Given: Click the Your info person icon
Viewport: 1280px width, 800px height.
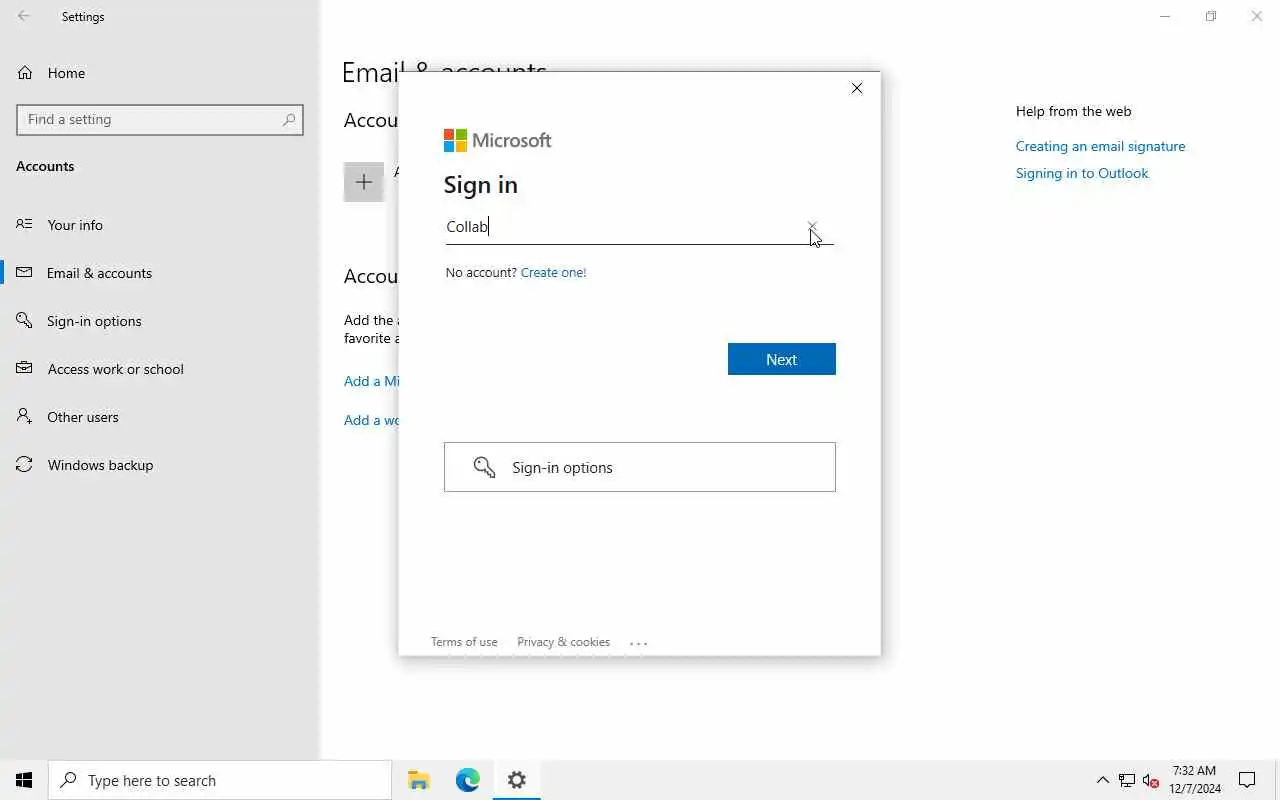Looking at the screenshot, I should point(24,224).
